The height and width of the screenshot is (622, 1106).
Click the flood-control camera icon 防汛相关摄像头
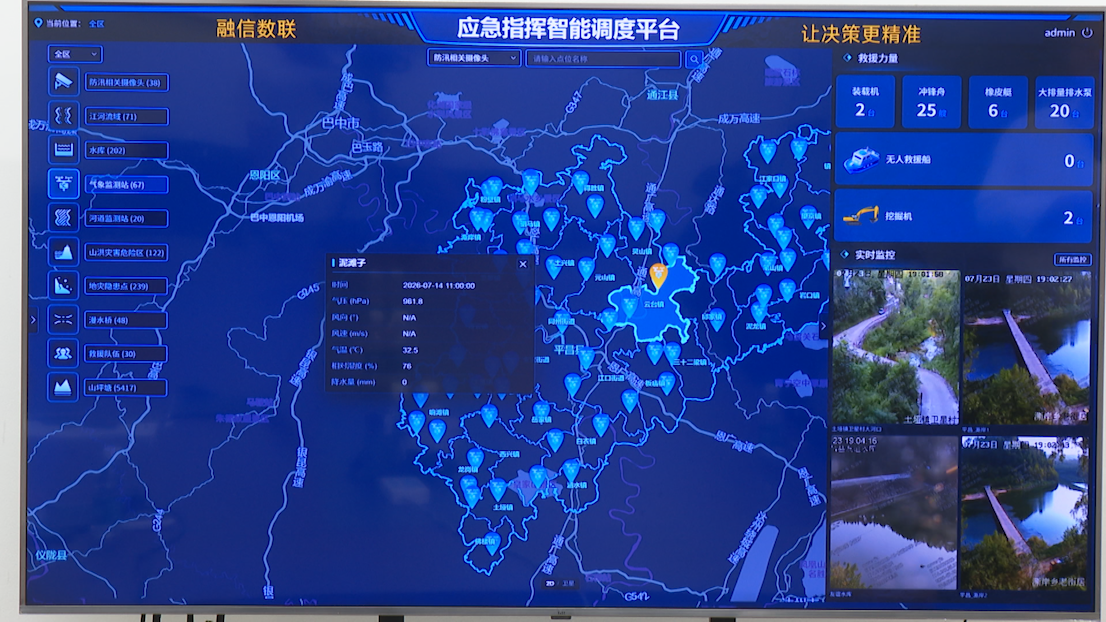(x=63, y=82)
